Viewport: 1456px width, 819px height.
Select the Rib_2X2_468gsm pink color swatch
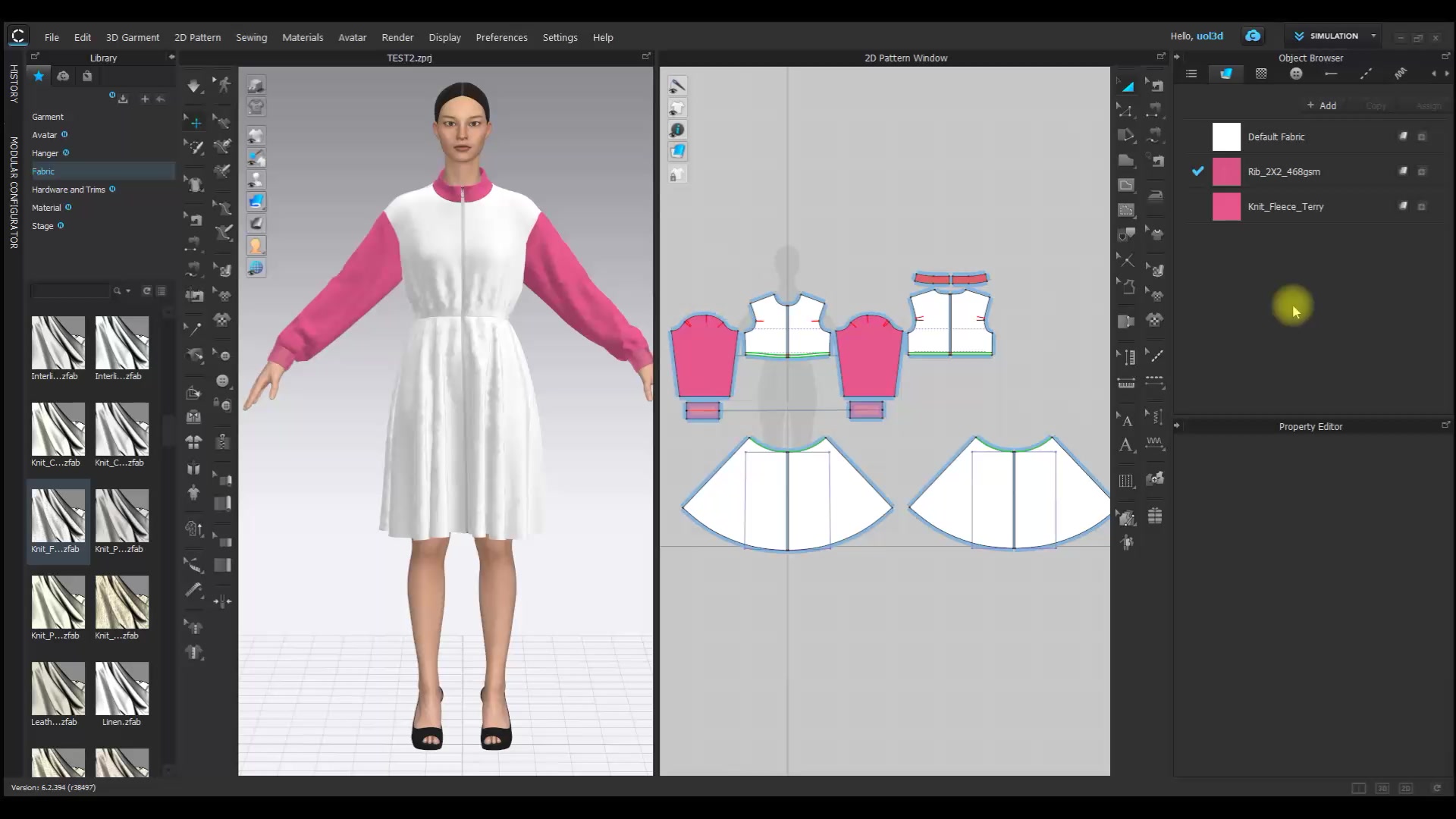(1226, 171)
